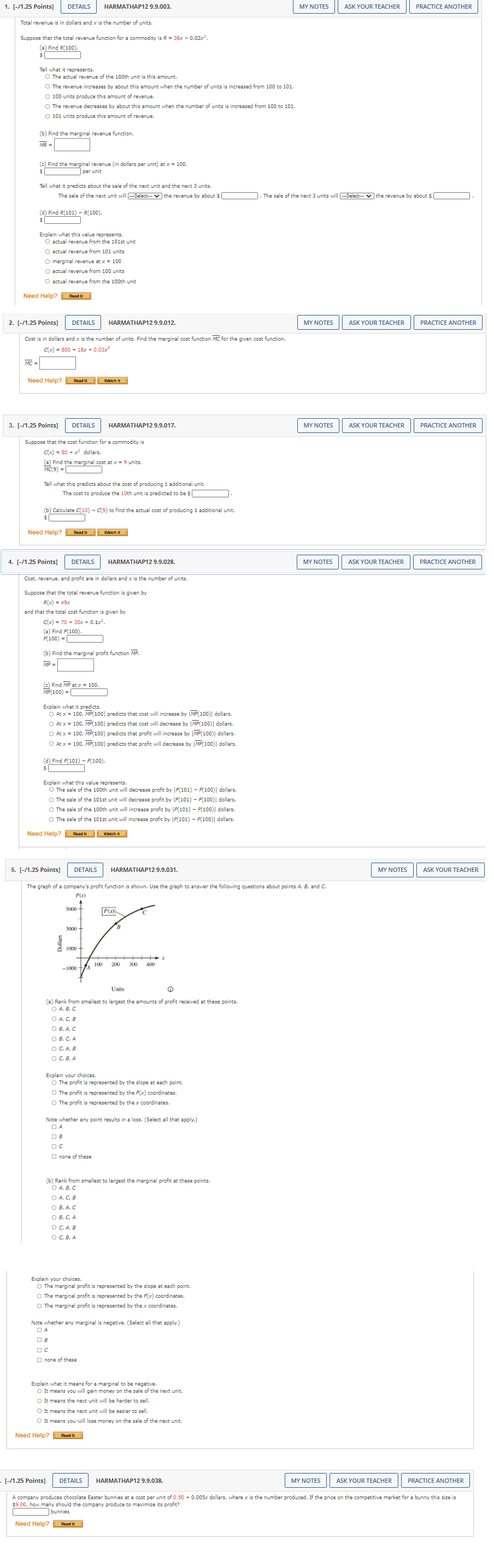Screen dimensions: 494x1568
Task: Choose 'sale of the 101st unit will increase profit'
Action: [52, 819]
